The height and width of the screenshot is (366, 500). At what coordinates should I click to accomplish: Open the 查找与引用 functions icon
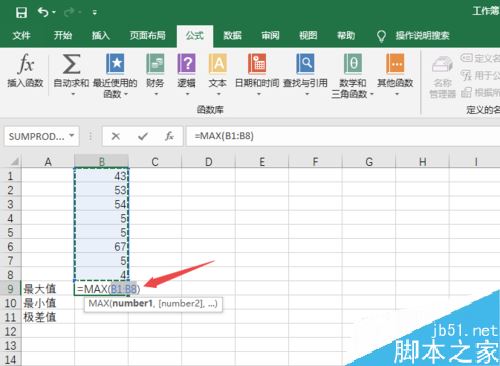click(305, 64)
